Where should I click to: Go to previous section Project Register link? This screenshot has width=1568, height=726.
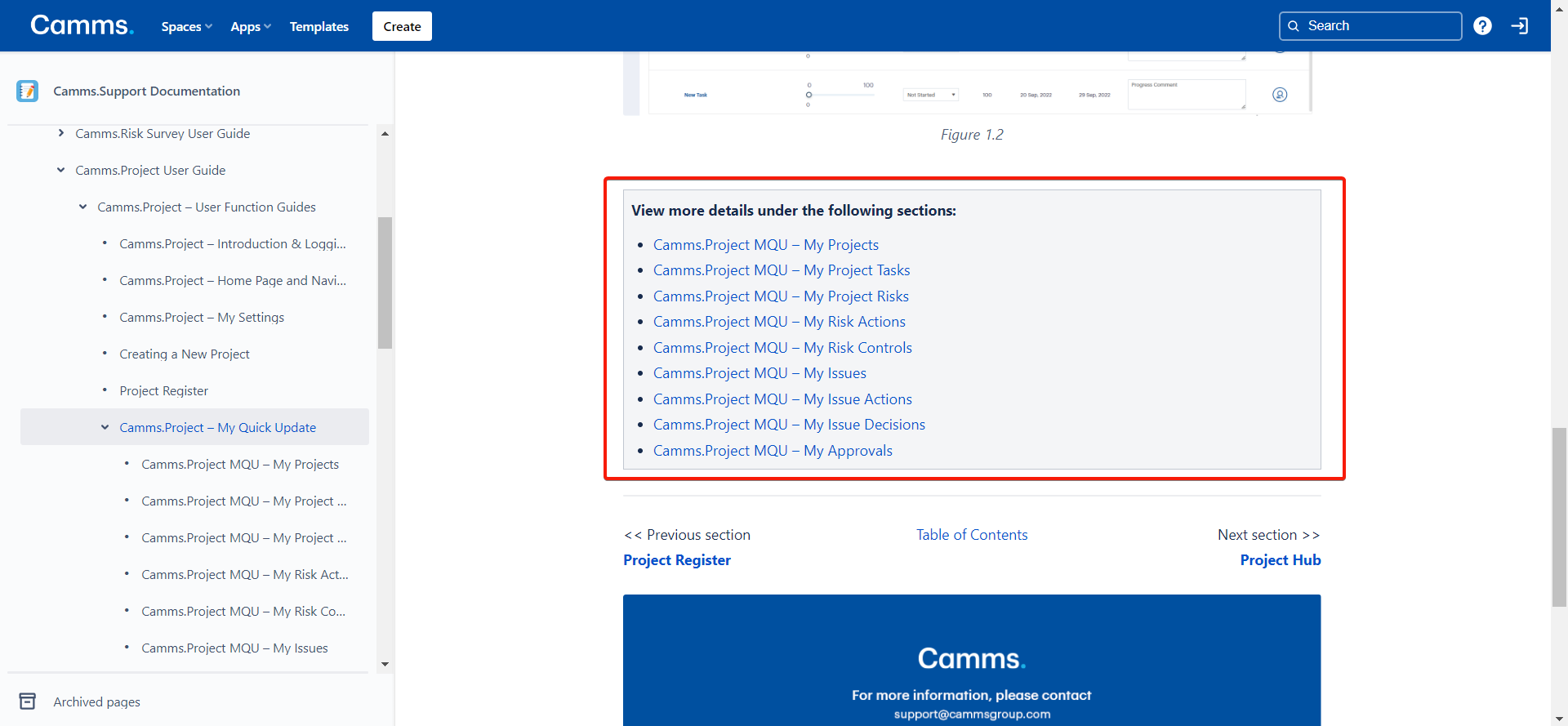click(x=677, y=560)
